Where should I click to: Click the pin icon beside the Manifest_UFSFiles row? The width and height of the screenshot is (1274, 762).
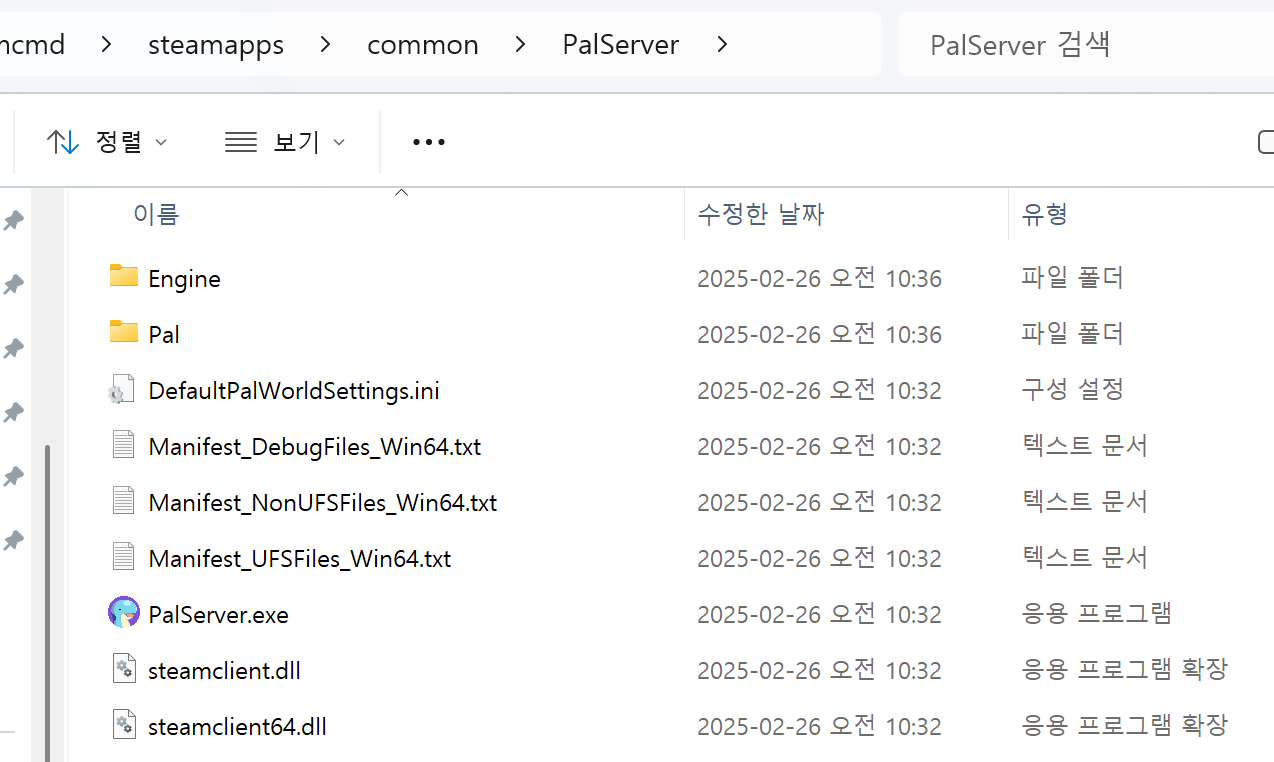coord(14,541)
